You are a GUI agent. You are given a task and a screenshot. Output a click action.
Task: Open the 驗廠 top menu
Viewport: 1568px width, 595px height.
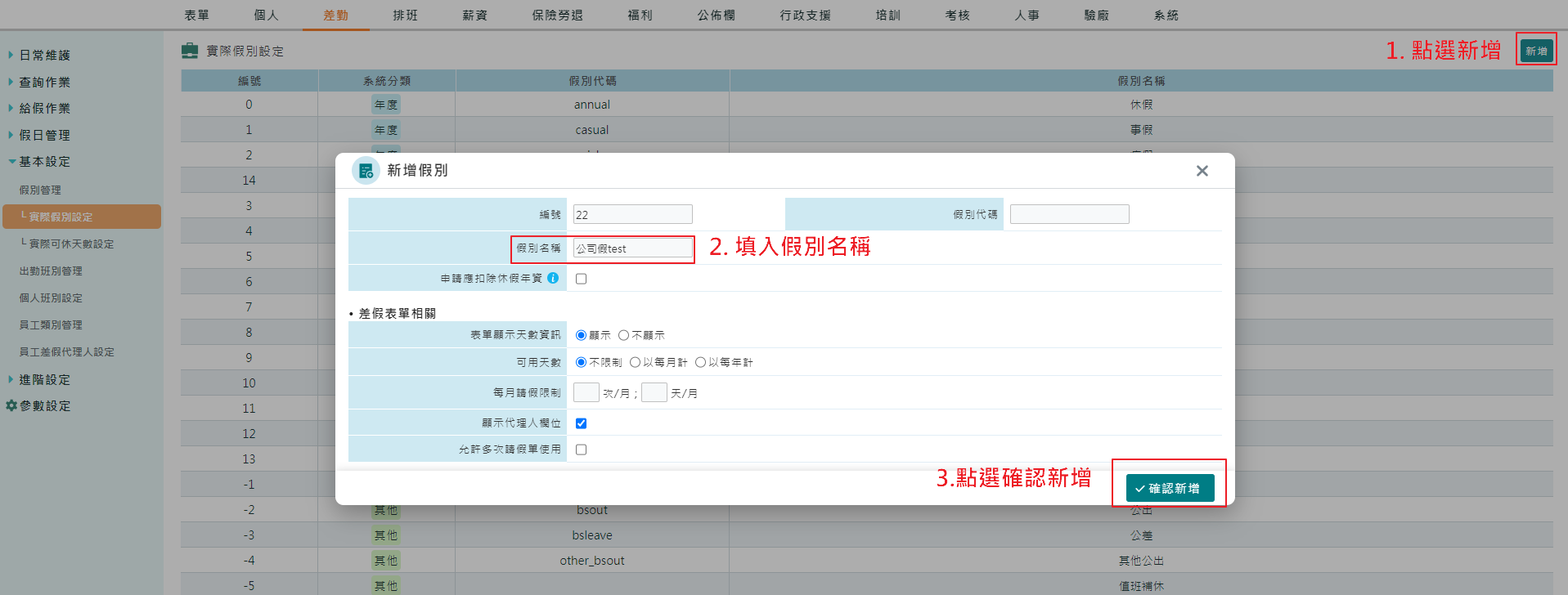click(x=1097, y=15)
